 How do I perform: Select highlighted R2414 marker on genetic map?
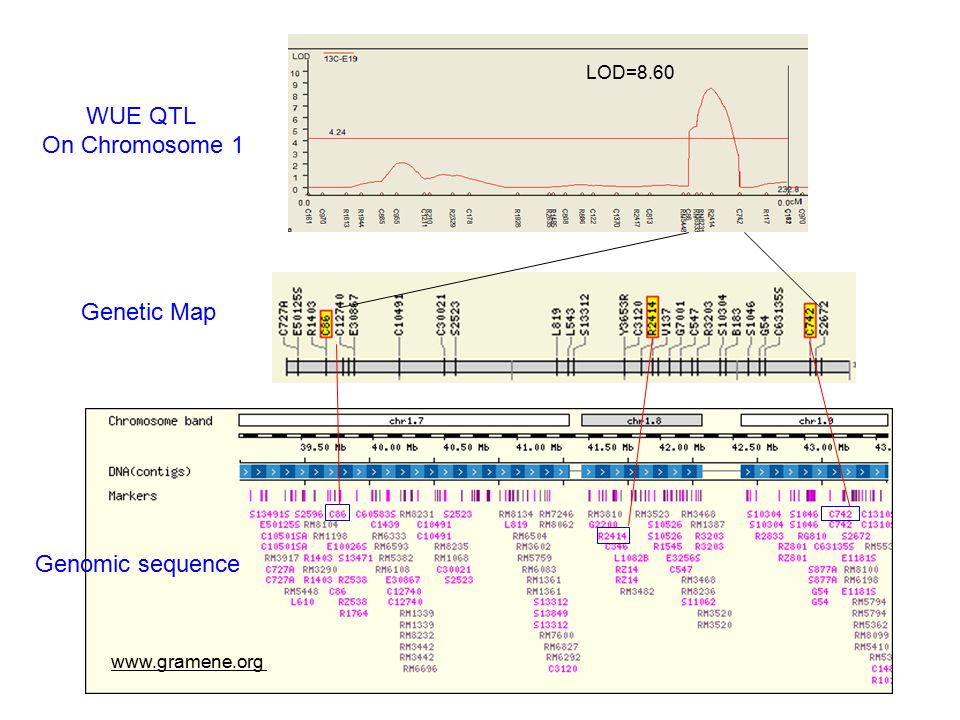pos(652,317)
